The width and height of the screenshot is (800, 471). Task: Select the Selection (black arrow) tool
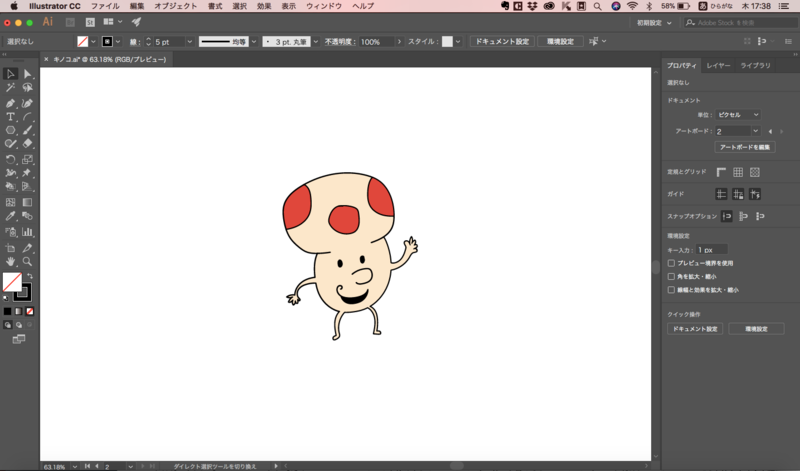pyautogui.click(x=10, y=74)
